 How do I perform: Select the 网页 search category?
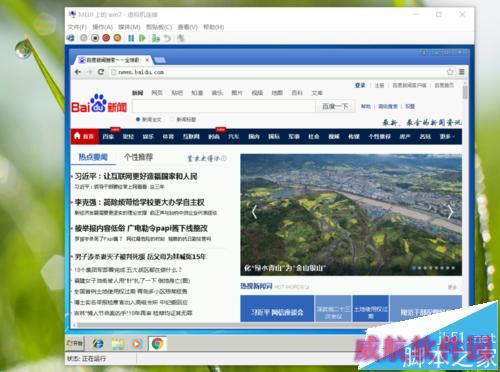157,93
